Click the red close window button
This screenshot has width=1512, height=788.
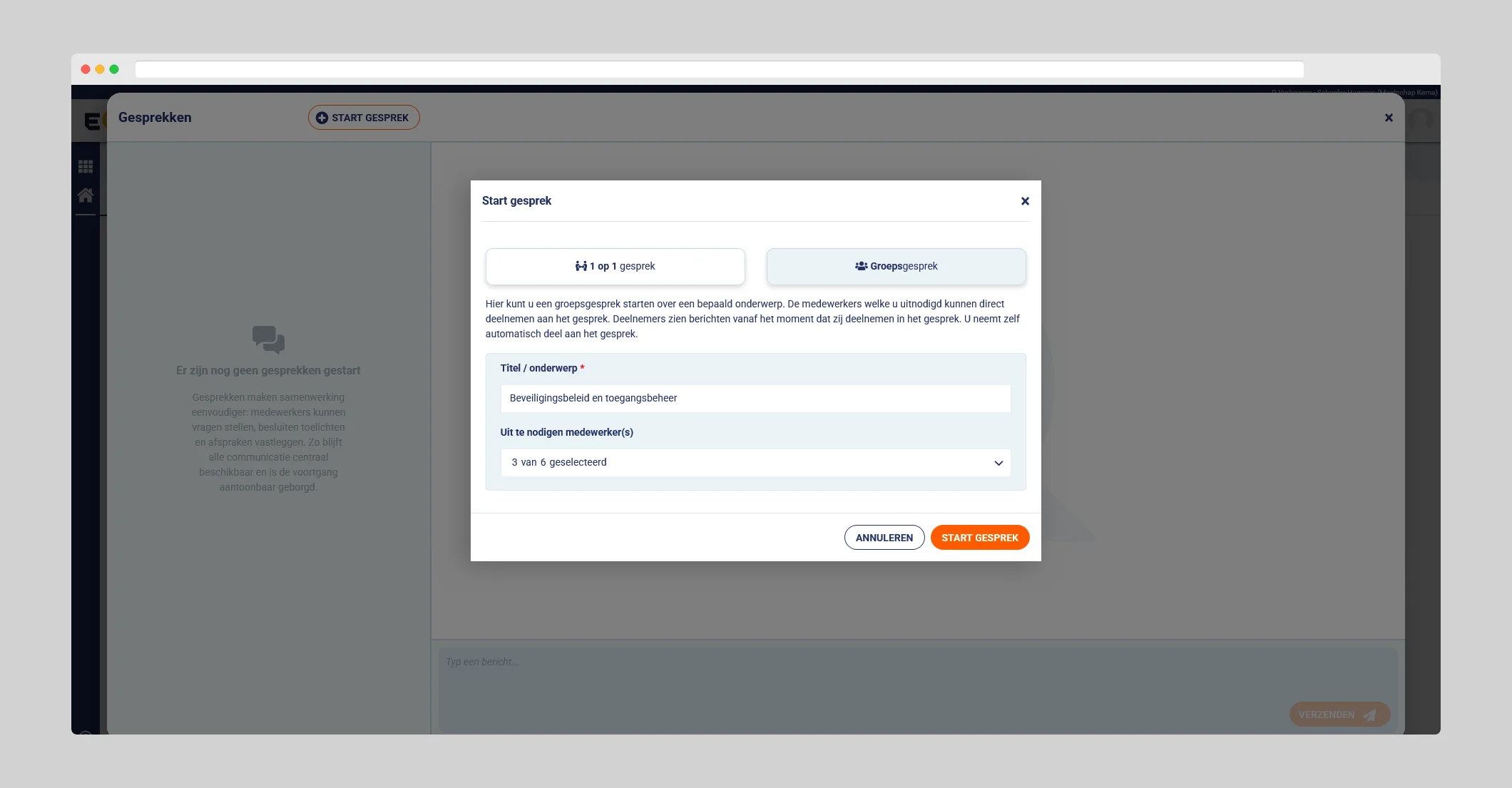pyautogui.click(x=86, y=69)
